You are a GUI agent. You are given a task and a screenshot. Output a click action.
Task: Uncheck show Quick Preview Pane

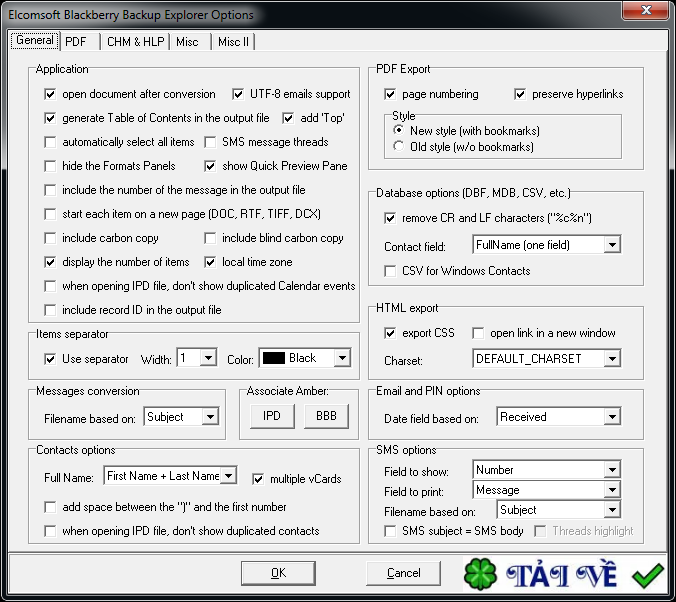210,166
